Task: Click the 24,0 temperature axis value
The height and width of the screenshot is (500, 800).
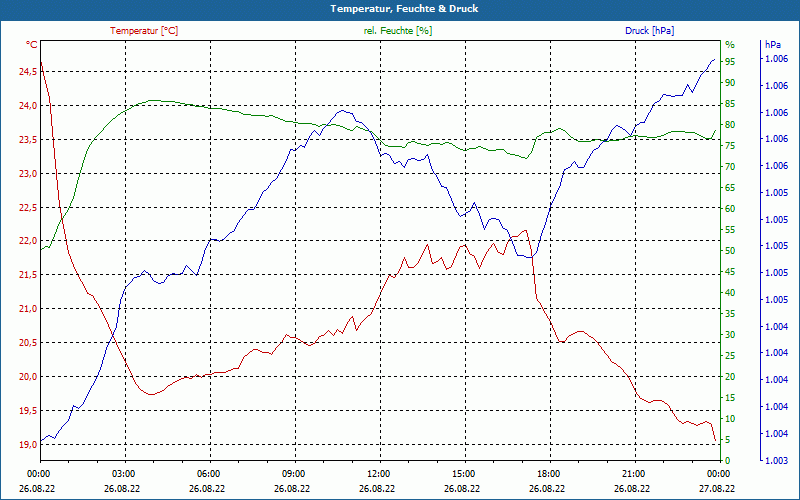Action: pos(28,106)
